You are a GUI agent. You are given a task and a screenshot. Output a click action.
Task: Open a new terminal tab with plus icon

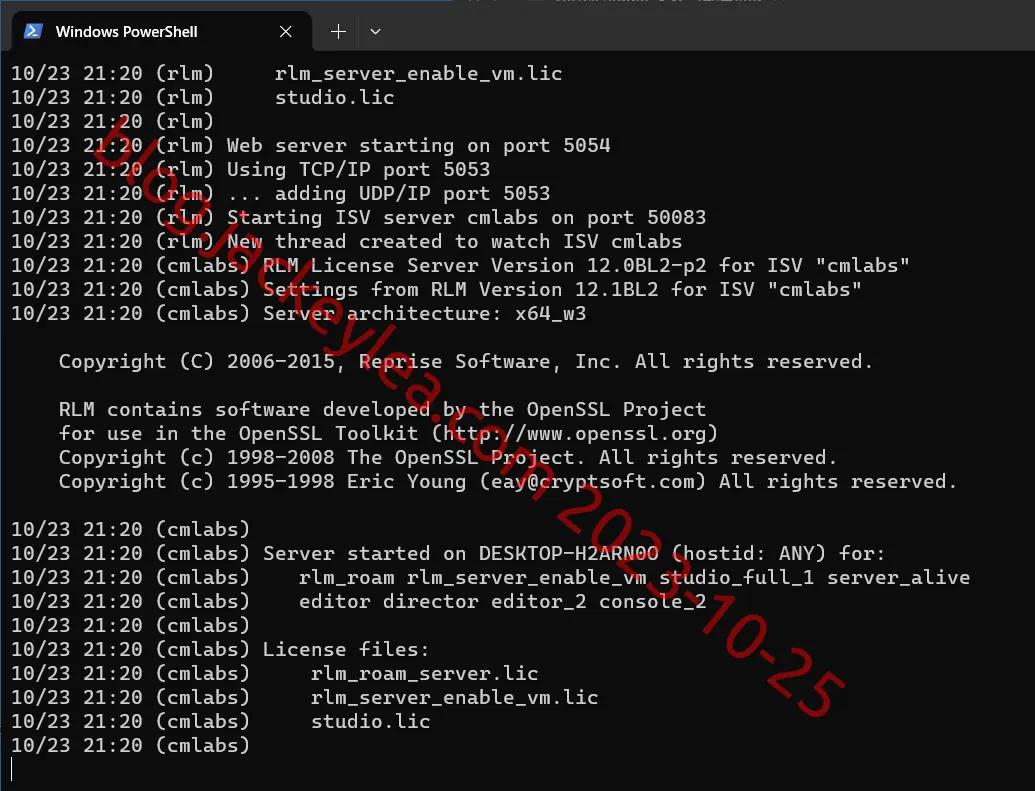(x=338, y=31)
